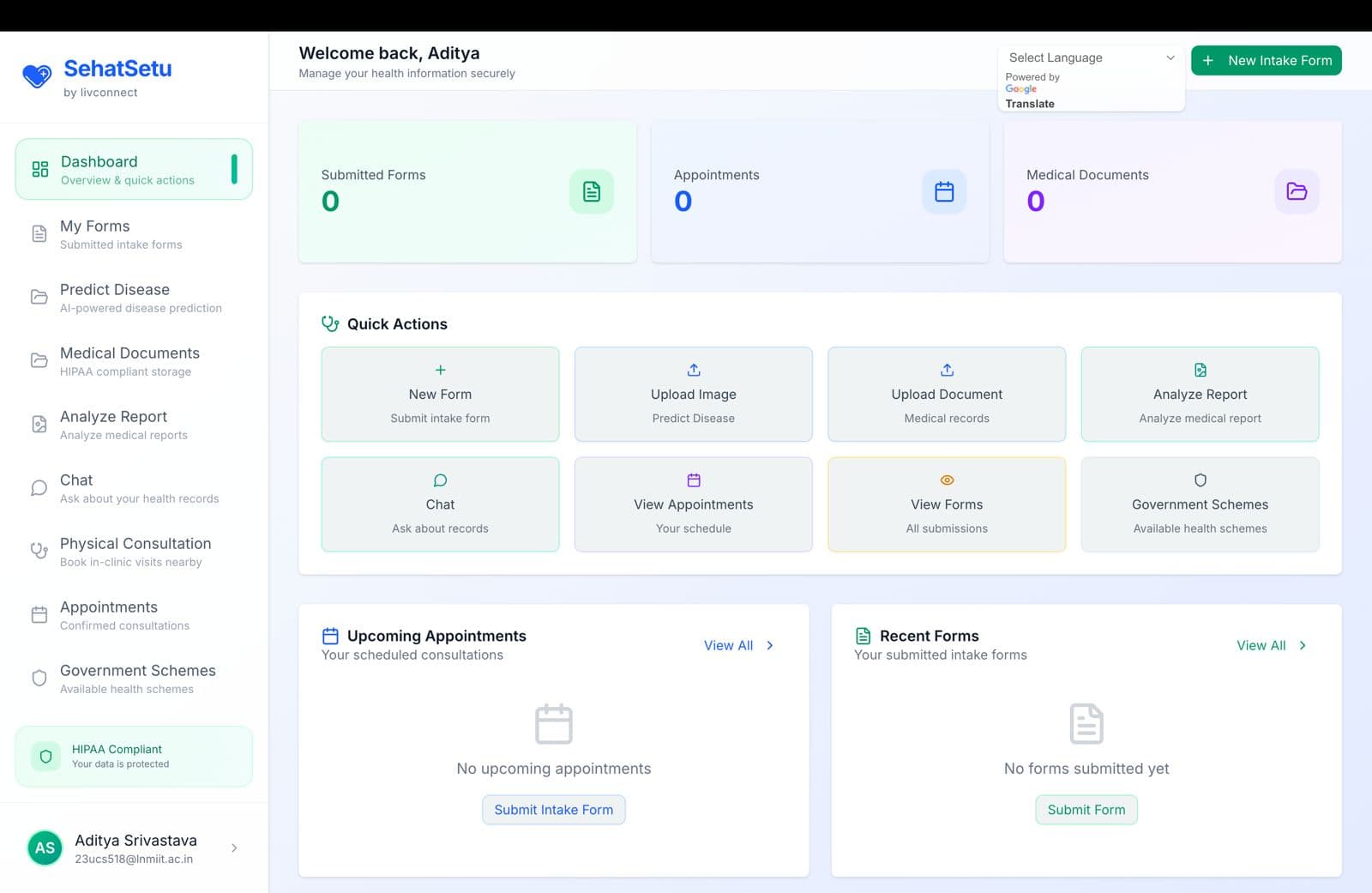Click the SehatSetu heart logo icon
This screenshot has height=893, width=1372.
[37, 76]
